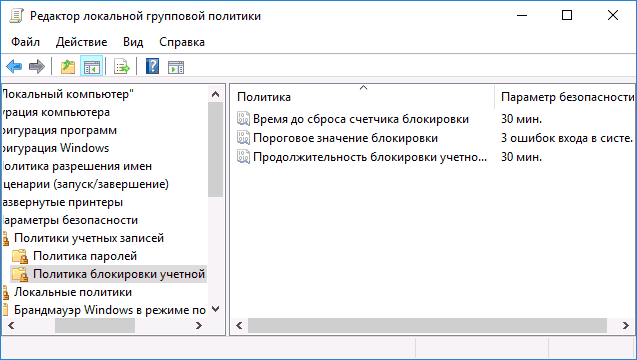Click the Политика блокировки учетной folder icon

pos(20,274)
